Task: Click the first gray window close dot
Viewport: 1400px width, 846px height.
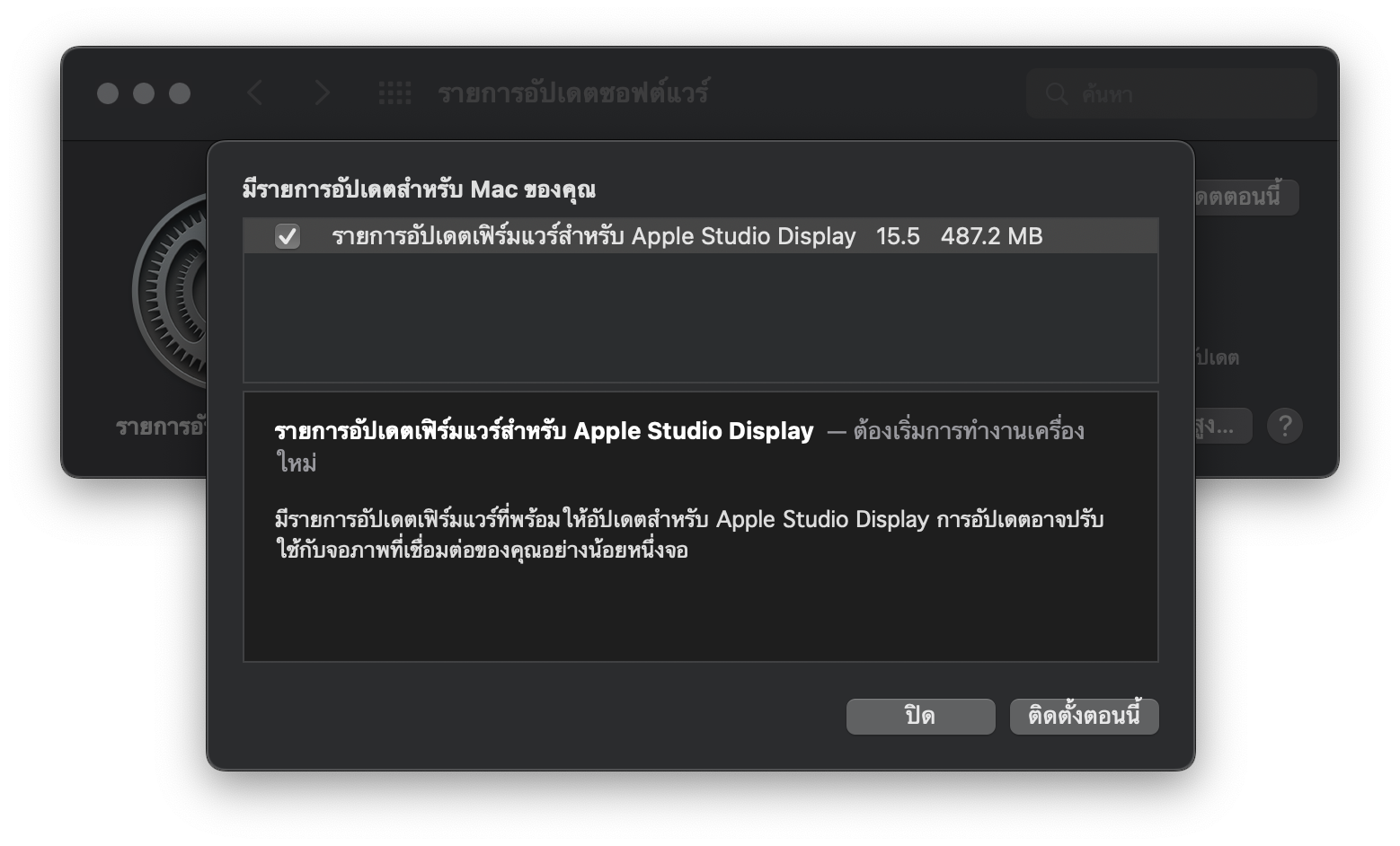Action: [x=108, y=93]
